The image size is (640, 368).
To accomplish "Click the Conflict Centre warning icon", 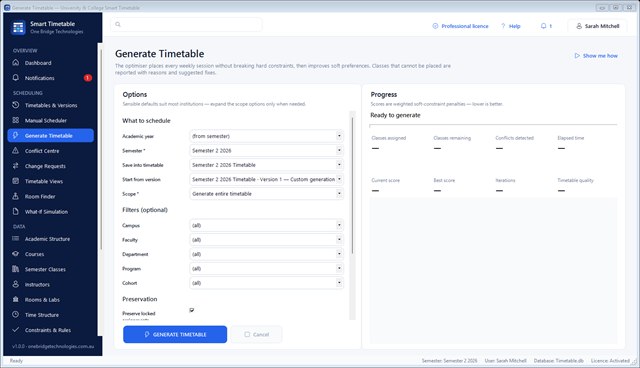I will pos(16,151).
